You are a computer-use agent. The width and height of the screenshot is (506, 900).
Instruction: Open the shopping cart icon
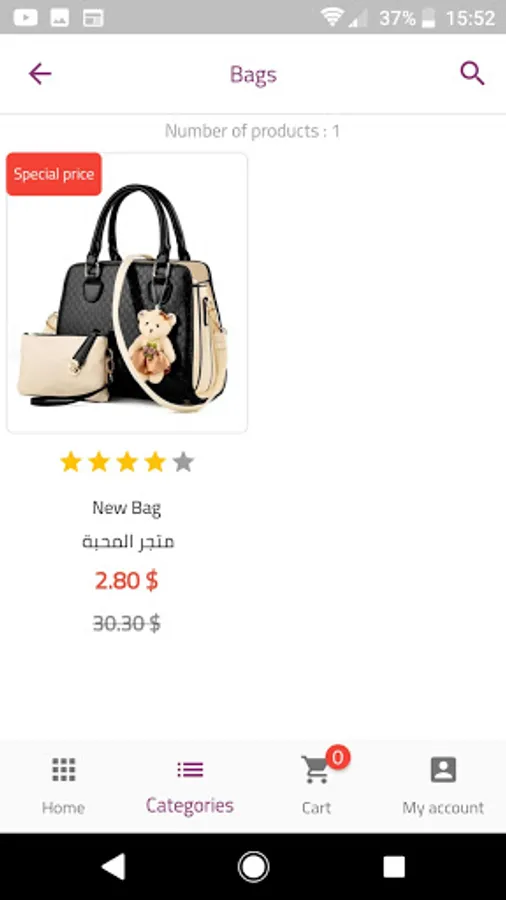tap(316, 769)
